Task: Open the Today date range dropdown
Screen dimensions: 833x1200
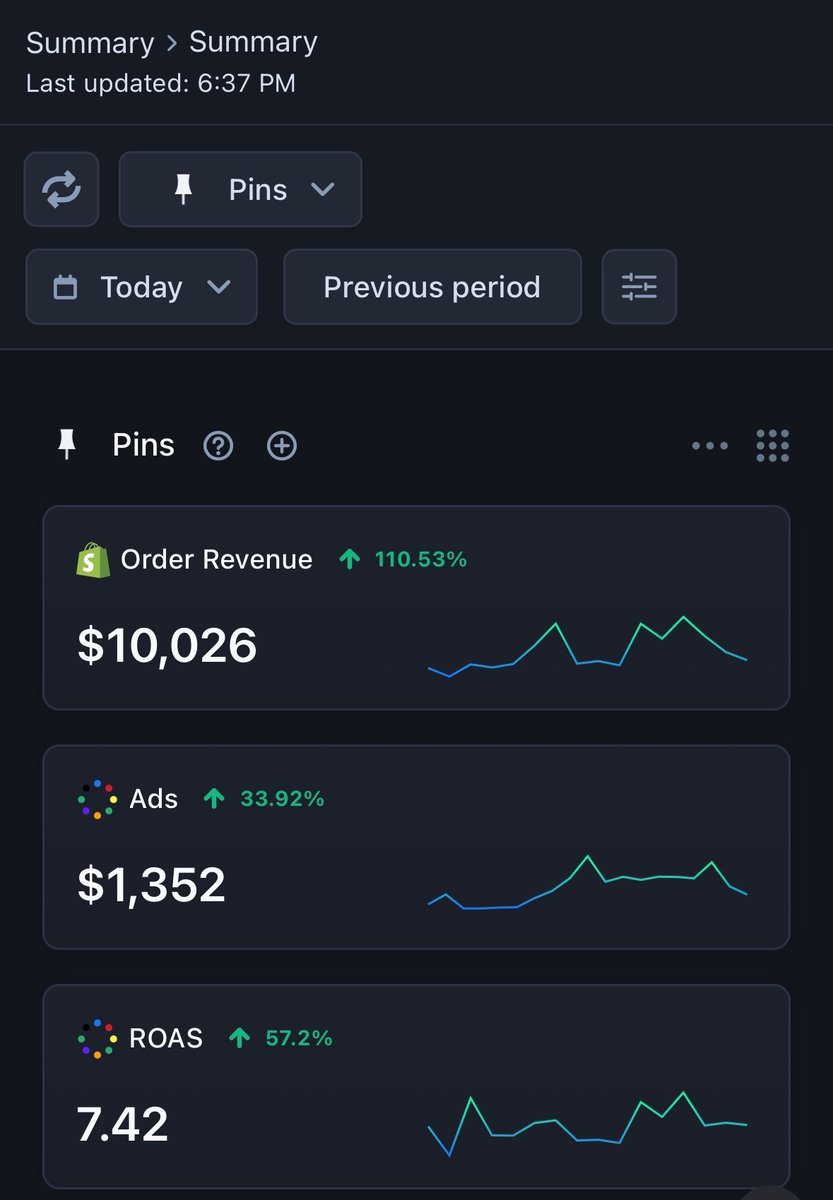Action: (141, 287)
